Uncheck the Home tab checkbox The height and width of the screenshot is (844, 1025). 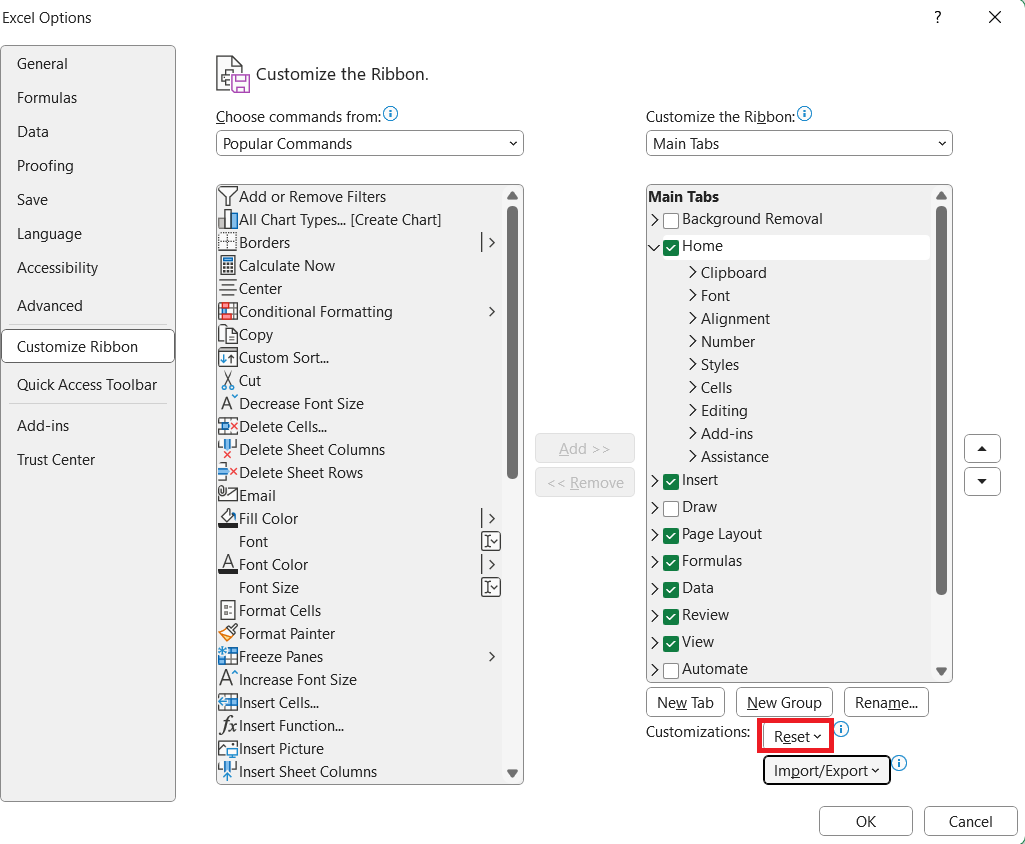[x=671, y=248]
